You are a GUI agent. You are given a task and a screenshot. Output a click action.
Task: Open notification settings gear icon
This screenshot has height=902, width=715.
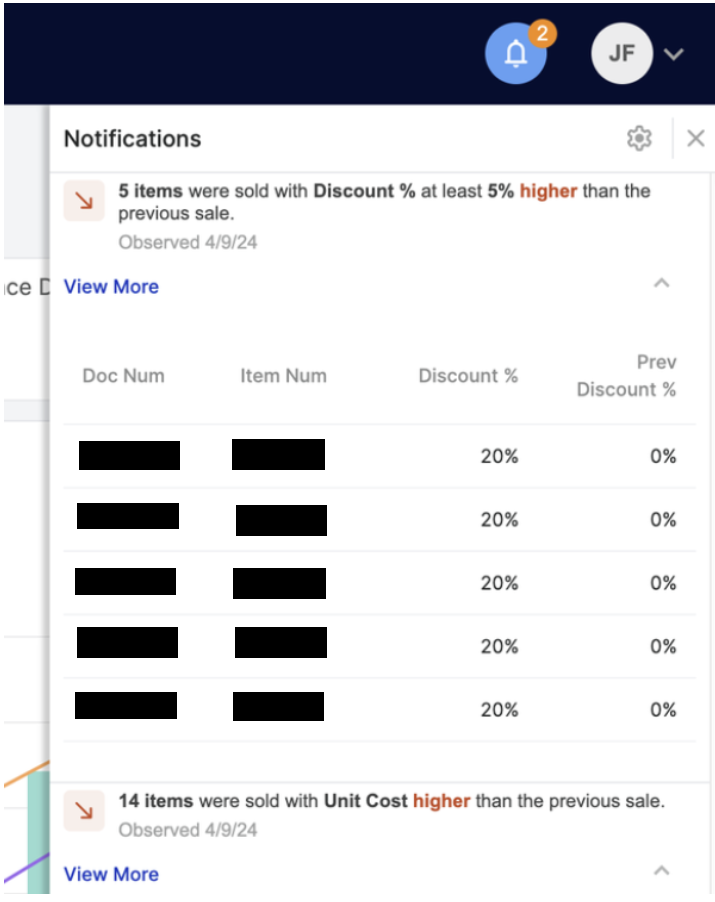[639, 139]
